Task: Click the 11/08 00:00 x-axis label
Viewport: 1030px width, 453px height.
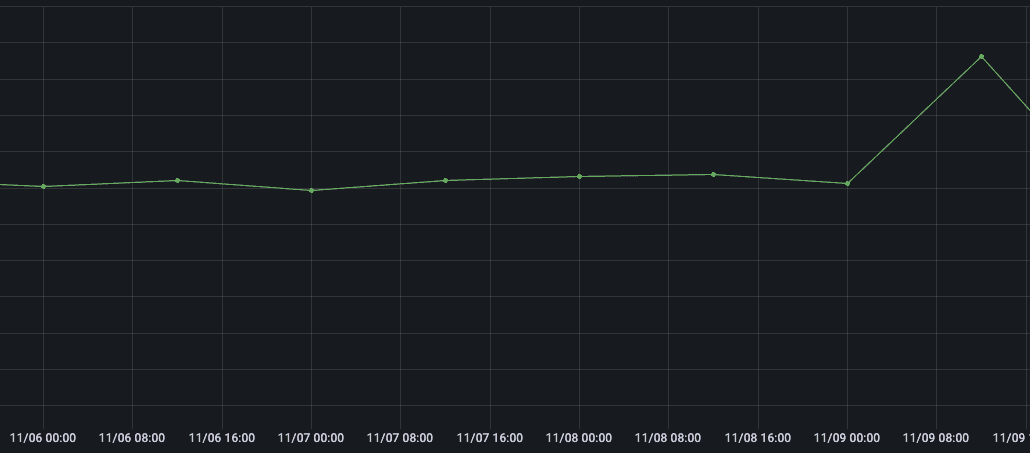Action: [x=579, y=438]
